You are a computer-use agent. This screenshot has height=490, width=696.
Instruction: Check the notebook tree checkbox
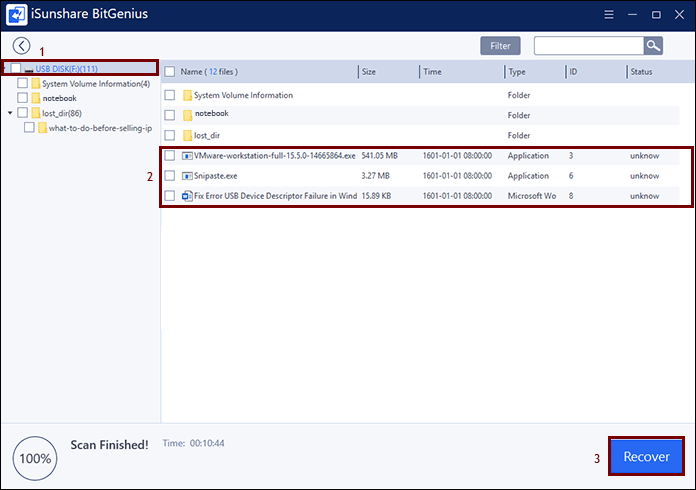point(23,98)
